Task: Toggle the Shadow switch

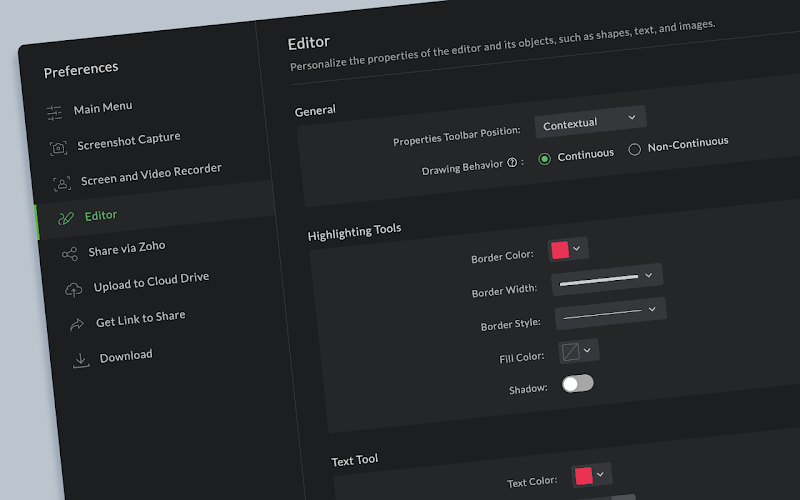Action: pos(578,384)
